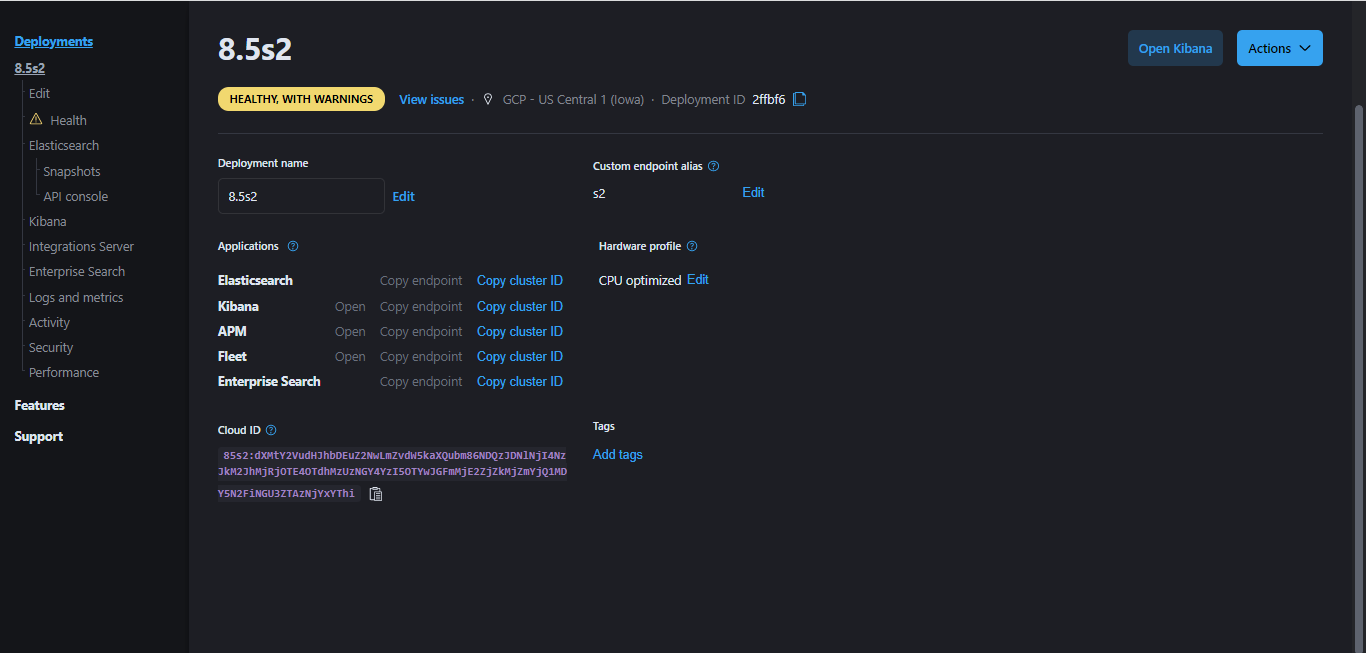The height and width of the screenshot is (653, 1366).
Task: Click the location pin beside GCP - US Central 1
Action: point(487,99)
